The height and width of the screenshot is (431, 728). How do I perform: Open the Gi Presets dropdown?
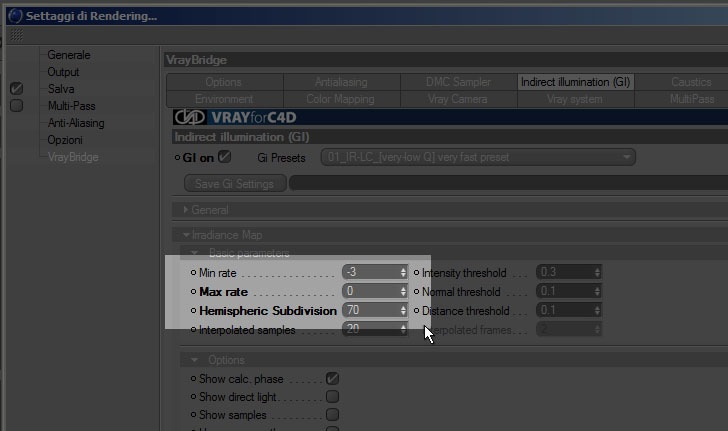pyautogui.click(x=478, y=157)
